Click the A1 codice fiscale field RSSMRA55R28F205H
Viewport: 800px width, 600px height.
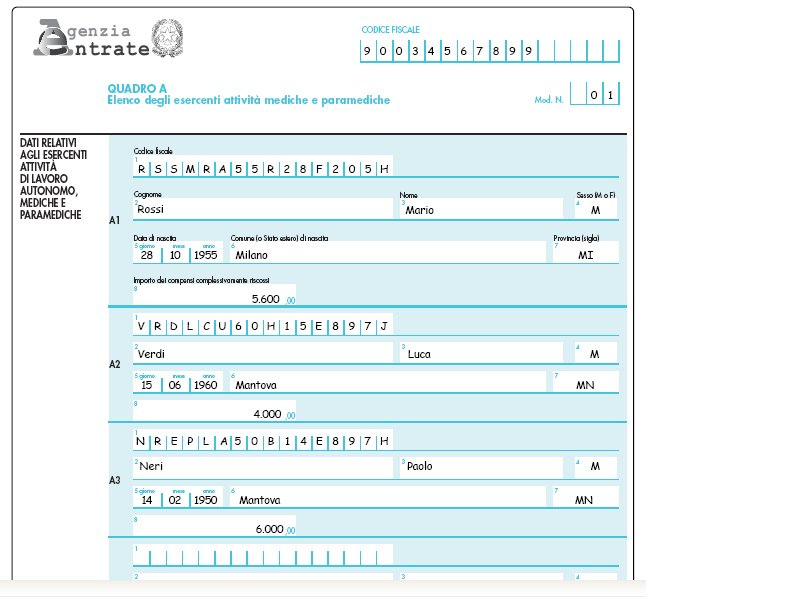pyautogui.click(x=262, y=168)
